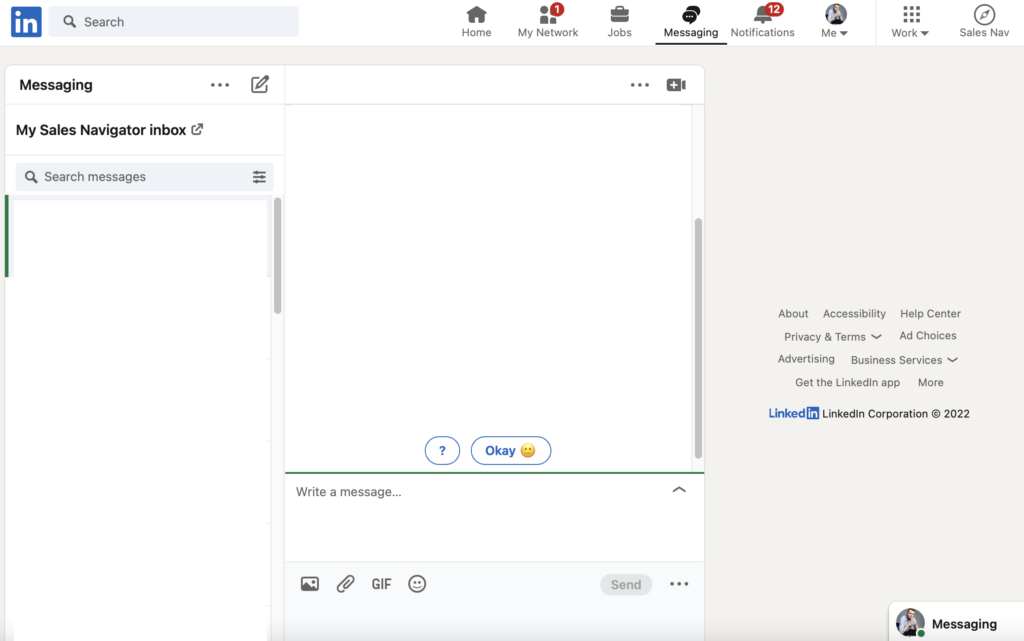Open My Sales Navigator inbox link
Image resolution: width=1024 pixels, height=641 pixels.
click(109, 130)
